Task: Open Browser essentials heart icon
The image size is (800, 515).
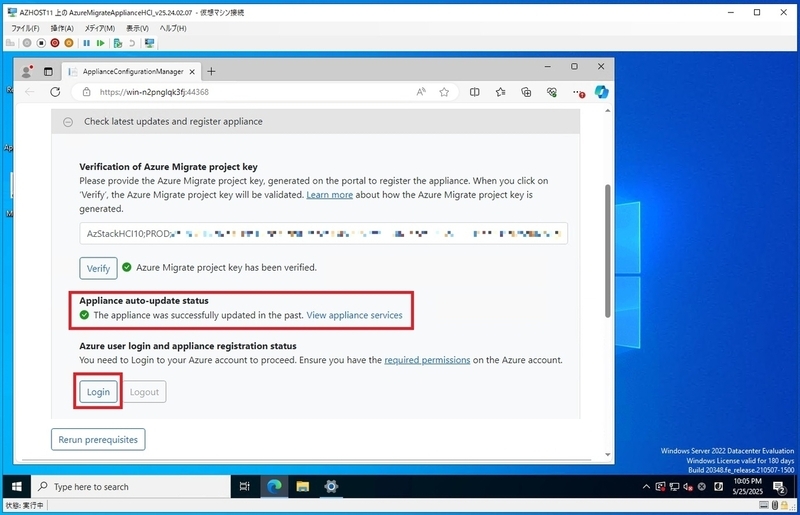Action: click(x=552, y=92)
